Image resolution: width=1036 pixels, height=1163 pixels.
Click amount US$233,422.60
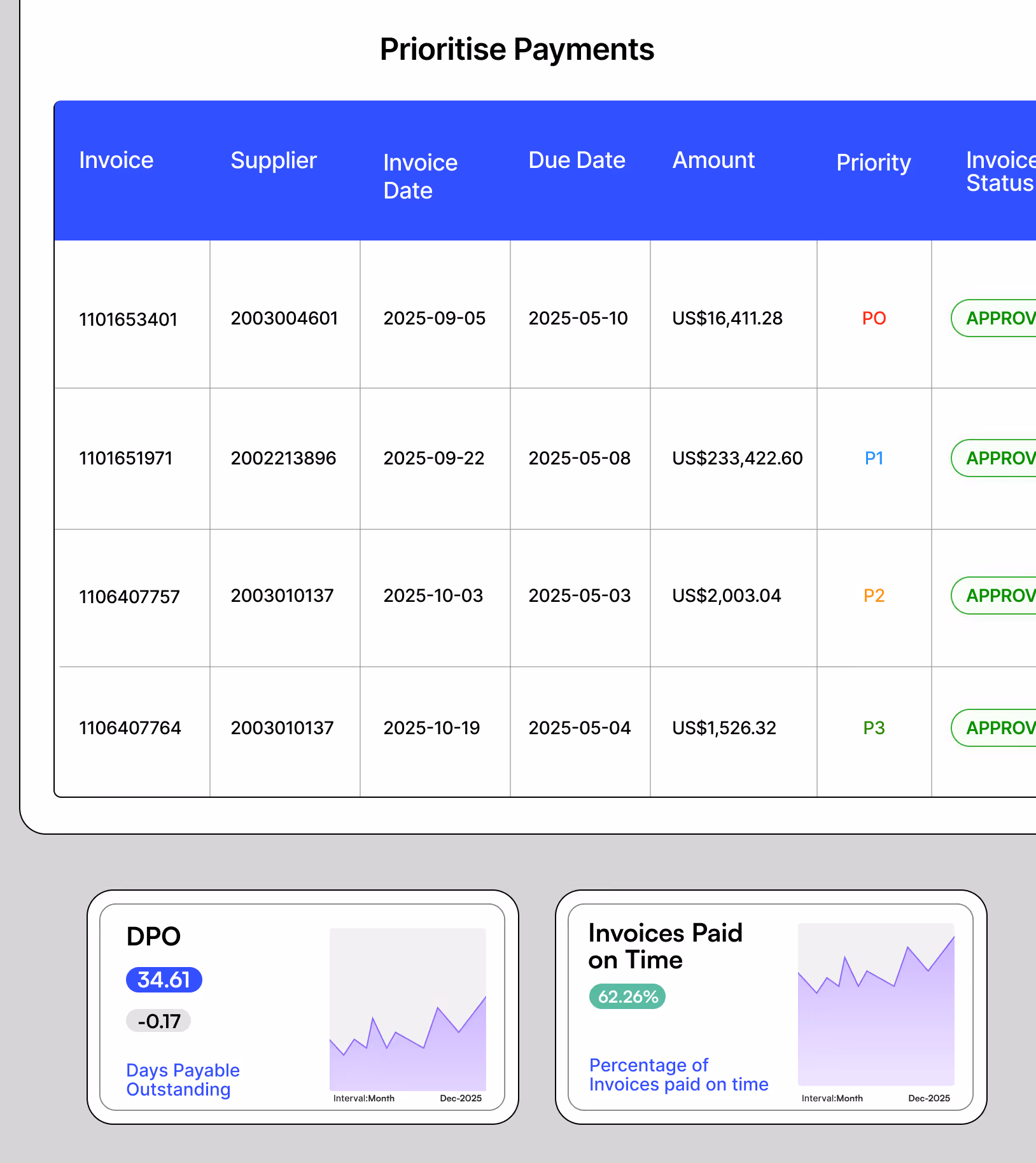tap(738, 458)
